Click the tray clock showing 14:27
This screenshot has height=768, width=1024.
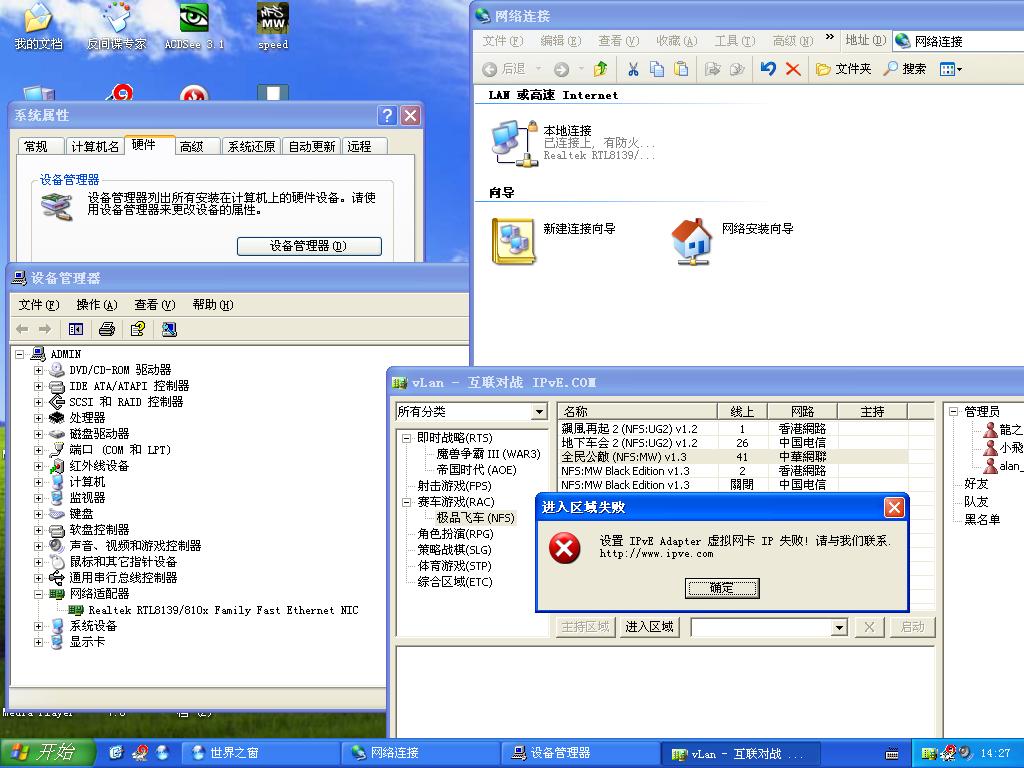click(995, 753)
